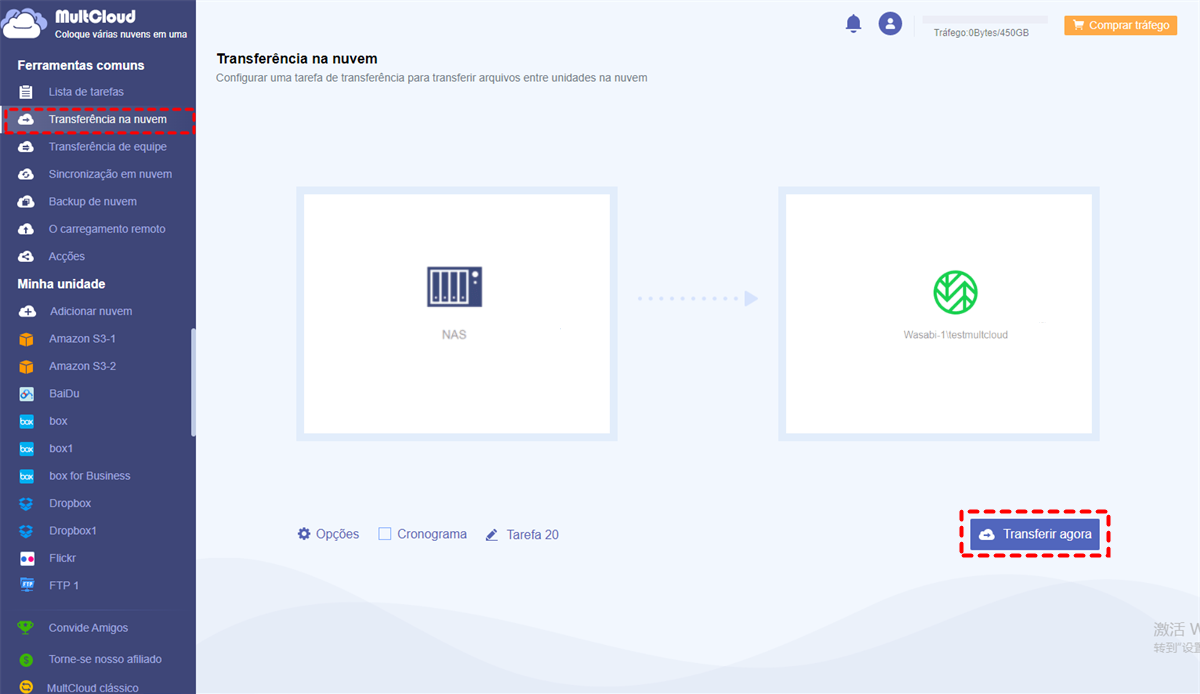The width and height of the screenshot is (1200, 694).
Task: Click the Convide Amigos trophy icon
Action: pos(27,628)
